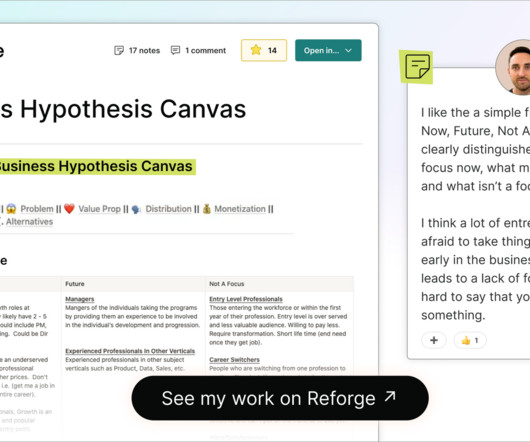530x442 pixels.
Task: Click the 1 comment label text
Action: click(205, 50)
